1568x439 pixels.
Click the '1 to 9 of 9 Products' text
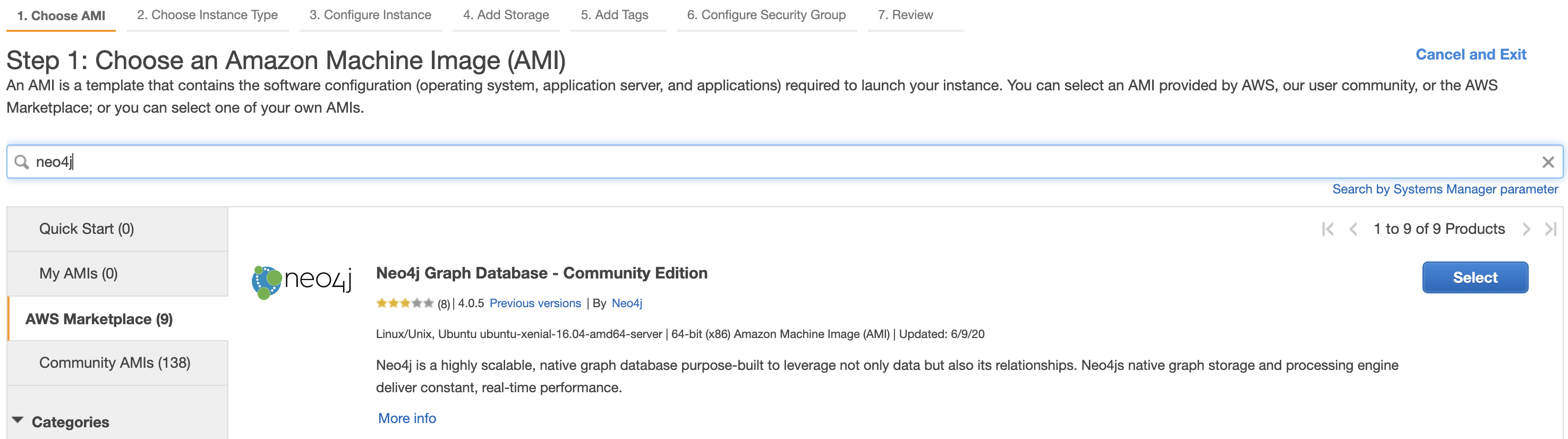pos(1439,229)
